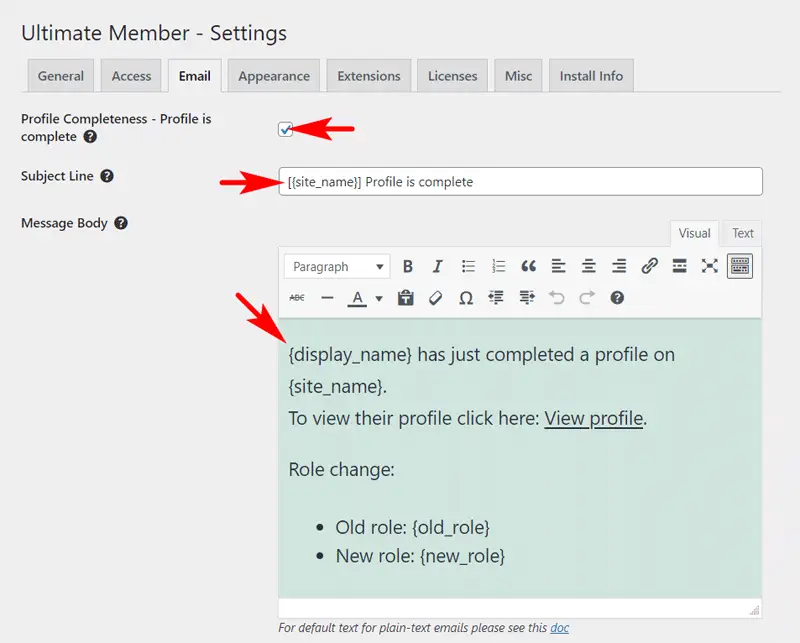Go to Licenses tab
Image resolution: width=800 pixels, height=643 pixels.
click(x=453, y=76)
